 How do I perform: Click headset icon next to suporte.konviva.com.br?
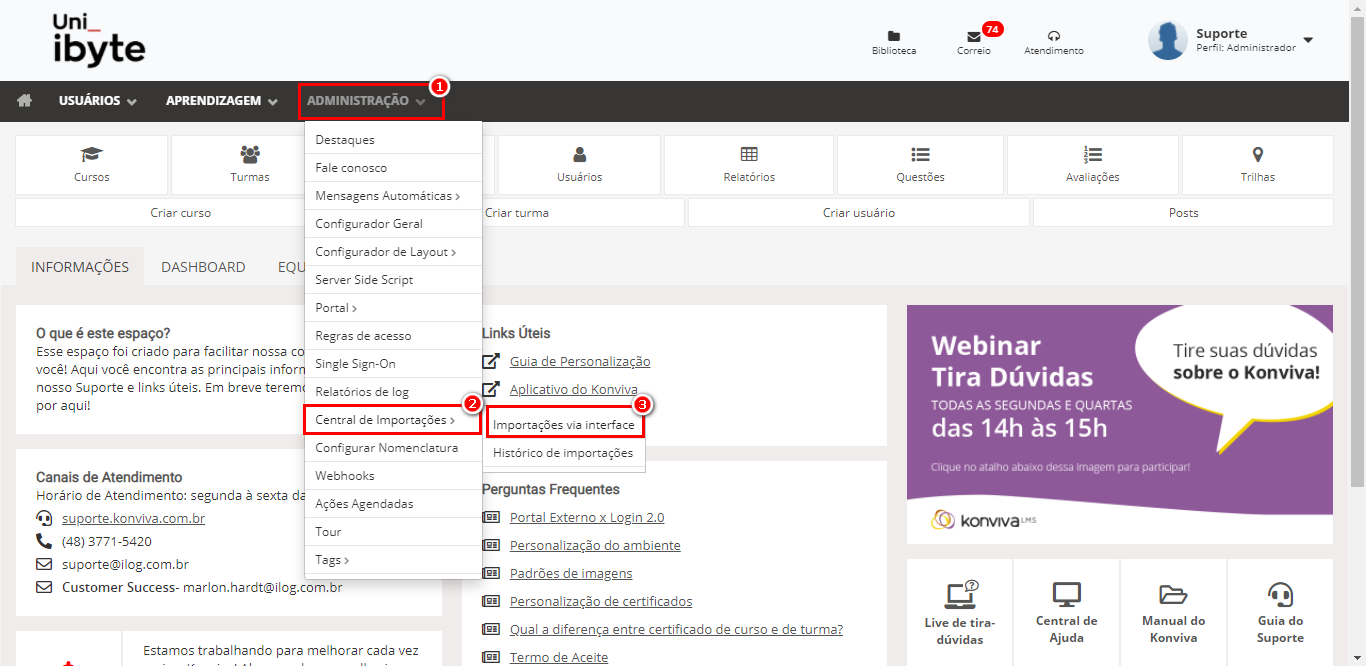coord(44,518)
